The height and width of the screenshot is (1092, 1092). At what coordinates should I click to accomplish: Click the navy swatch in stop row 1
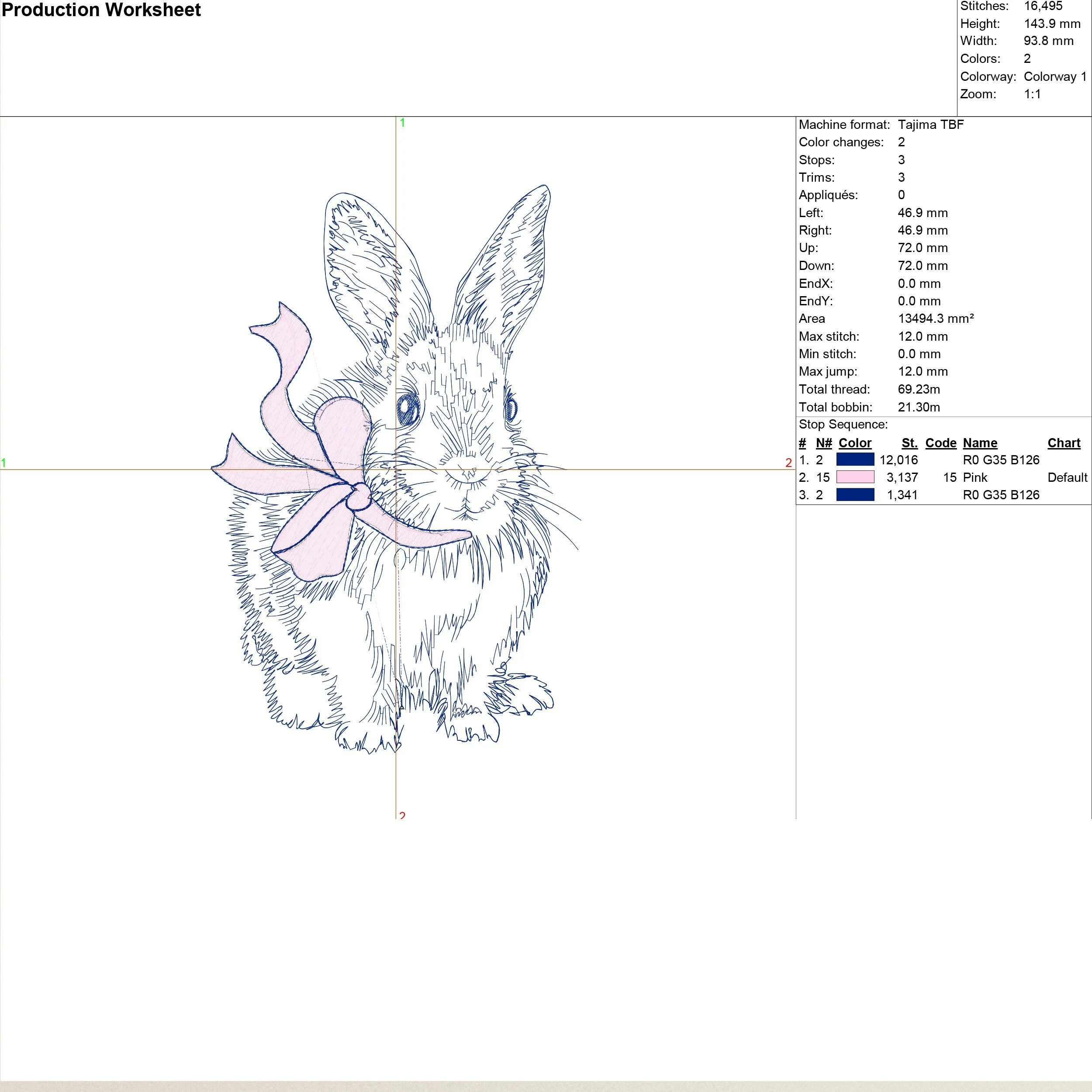[855, 460]
